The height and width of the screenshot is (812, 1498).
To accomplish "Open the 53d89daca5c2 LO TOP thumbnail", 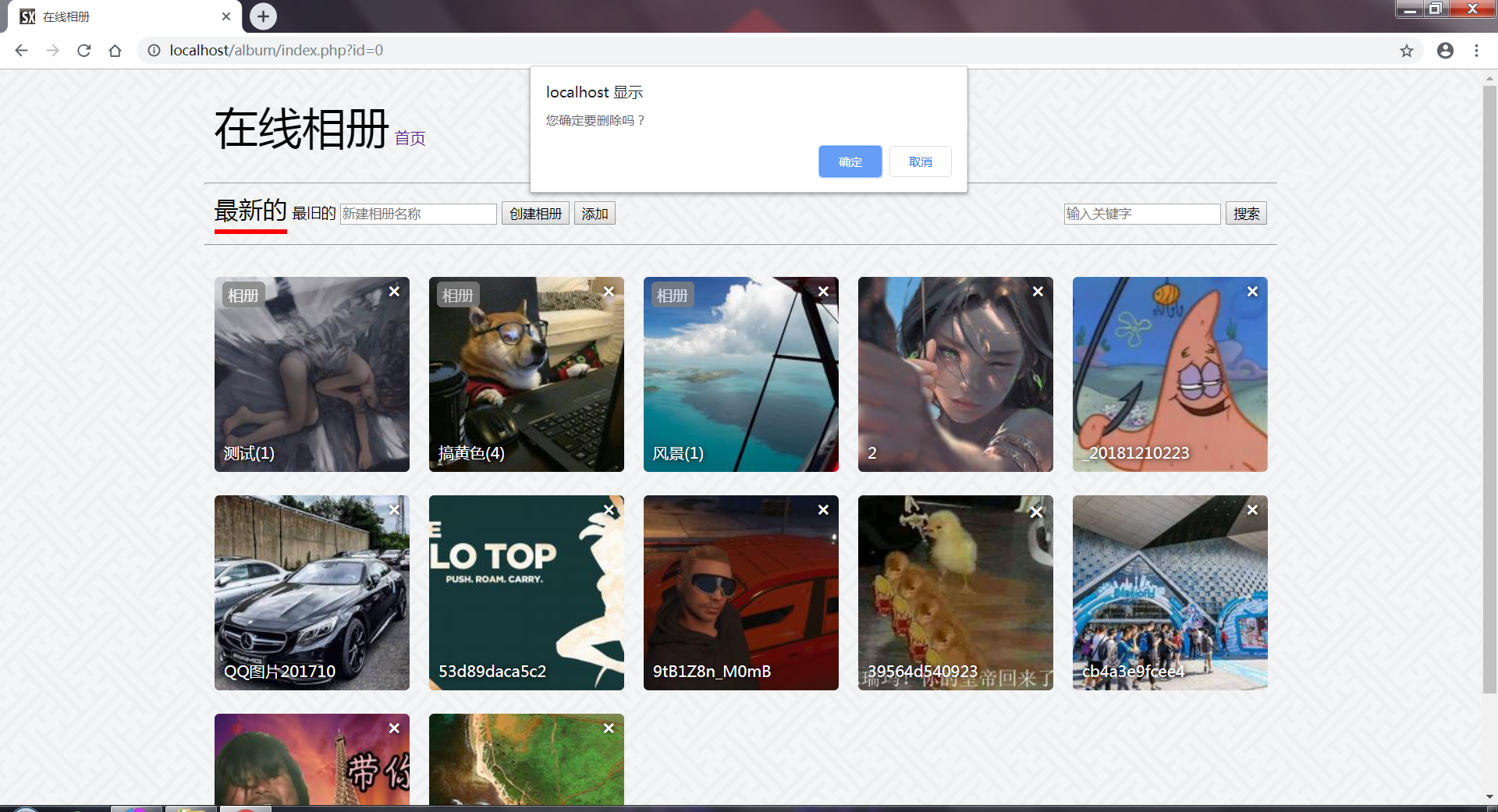I will click(527, 593).
